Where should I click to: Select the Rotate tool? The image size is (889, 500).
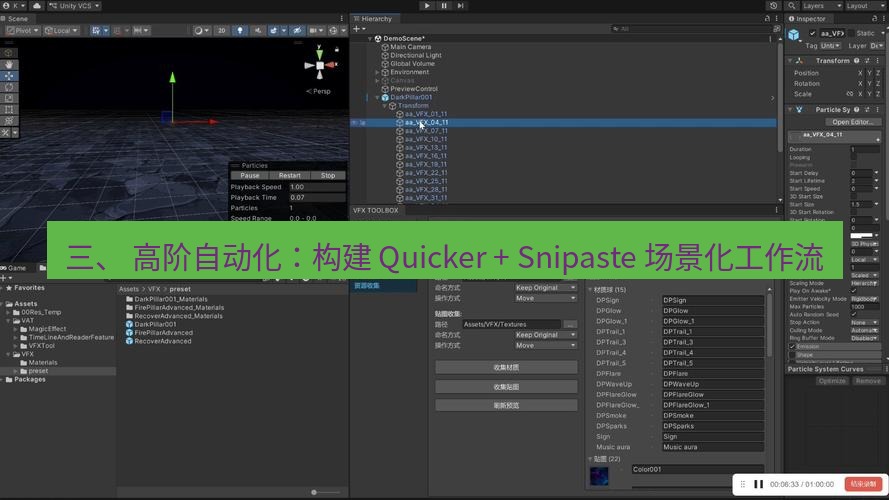point(9,87)
